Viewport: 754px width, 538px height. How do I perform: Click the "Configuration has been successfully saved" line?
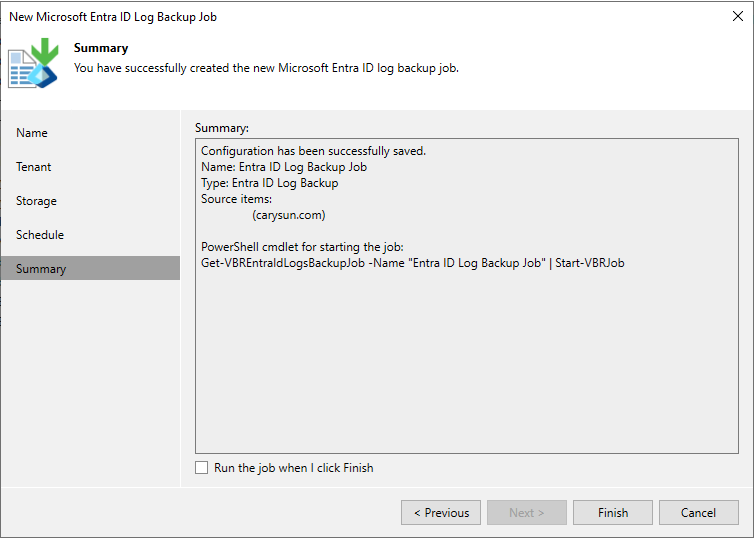(313, 151)
